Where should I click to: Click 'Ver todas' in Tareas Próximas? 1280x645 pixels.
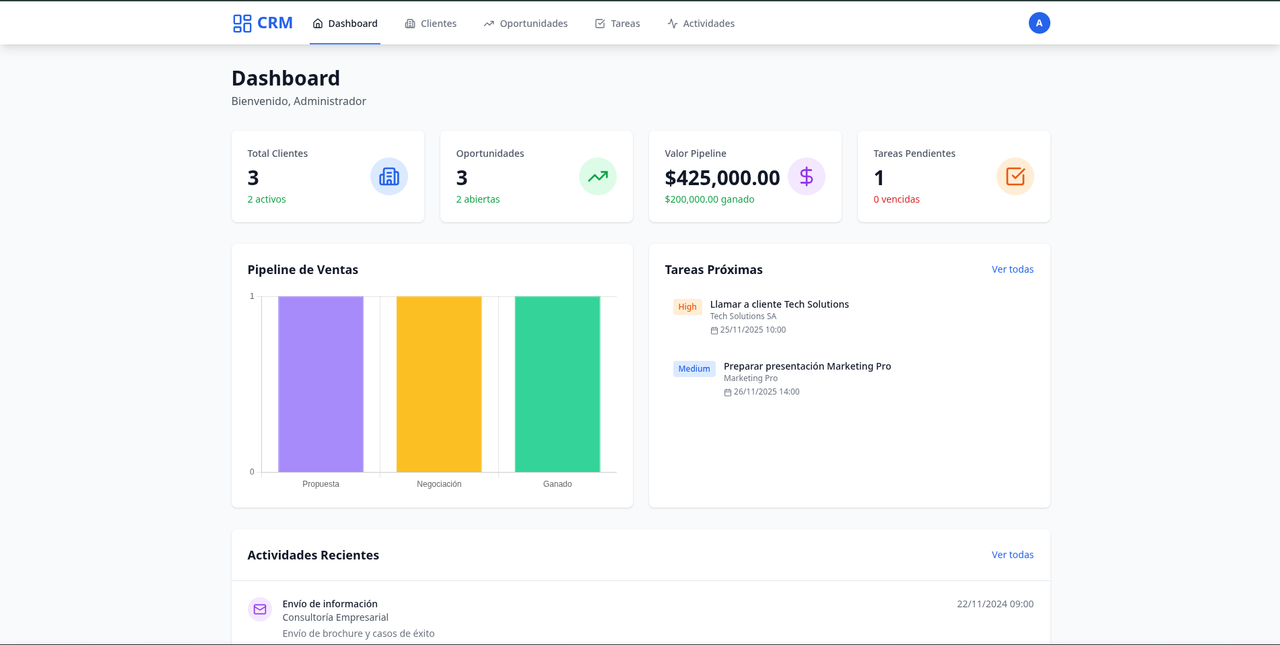click(x=1013, y=269)
